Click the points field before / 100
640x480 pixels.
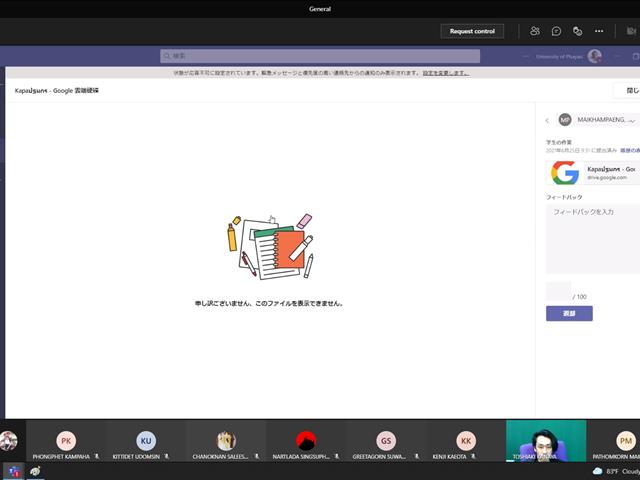(558, 291)
